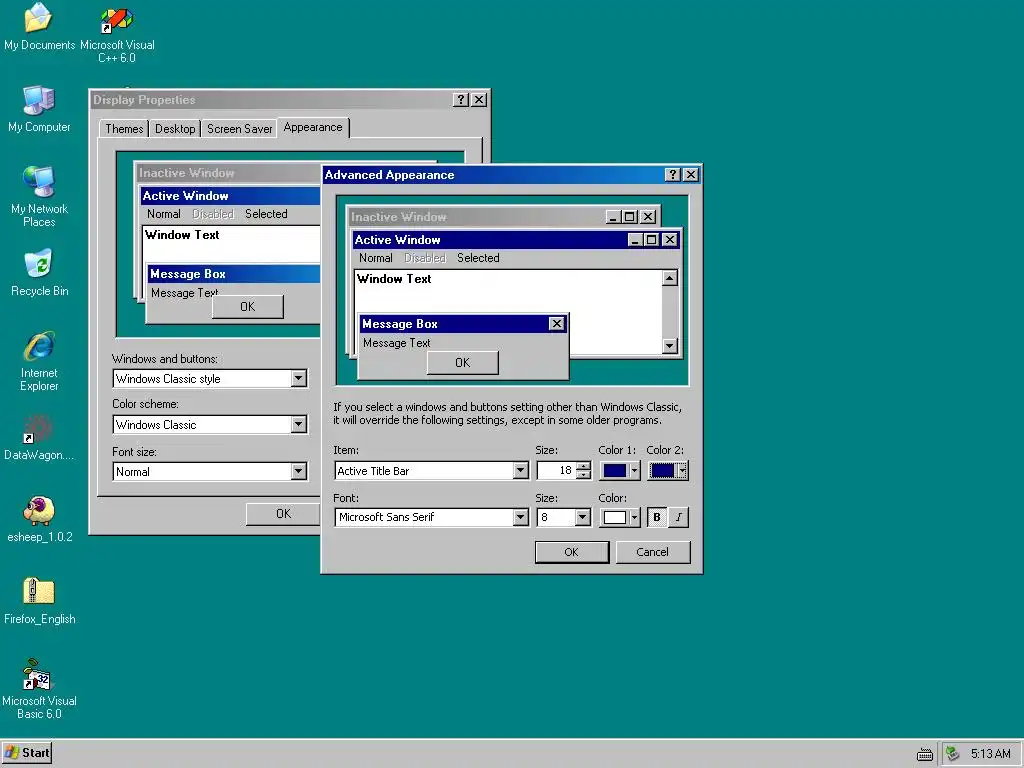Switch to the Themes tab
1024x768 pixels.
point(124,129)
